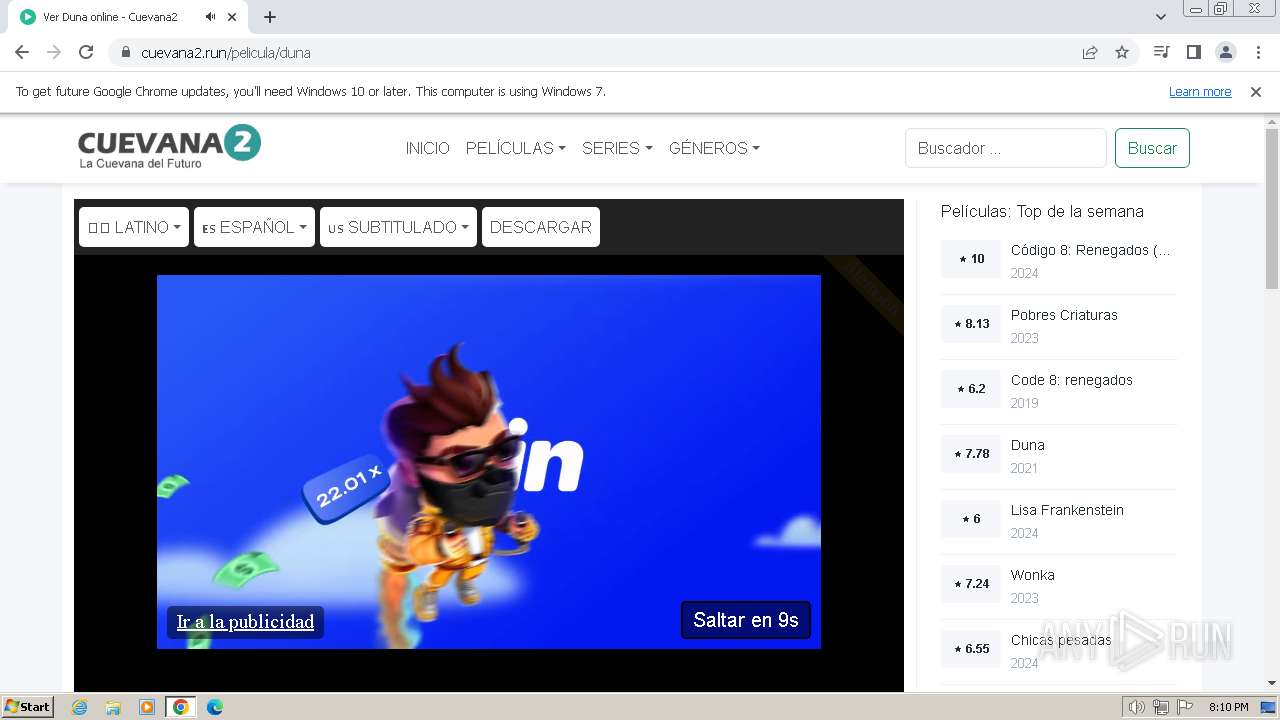Open 'Wonka' movie entry
The height and width of the screenshot is (720, 1280).
1032,575
